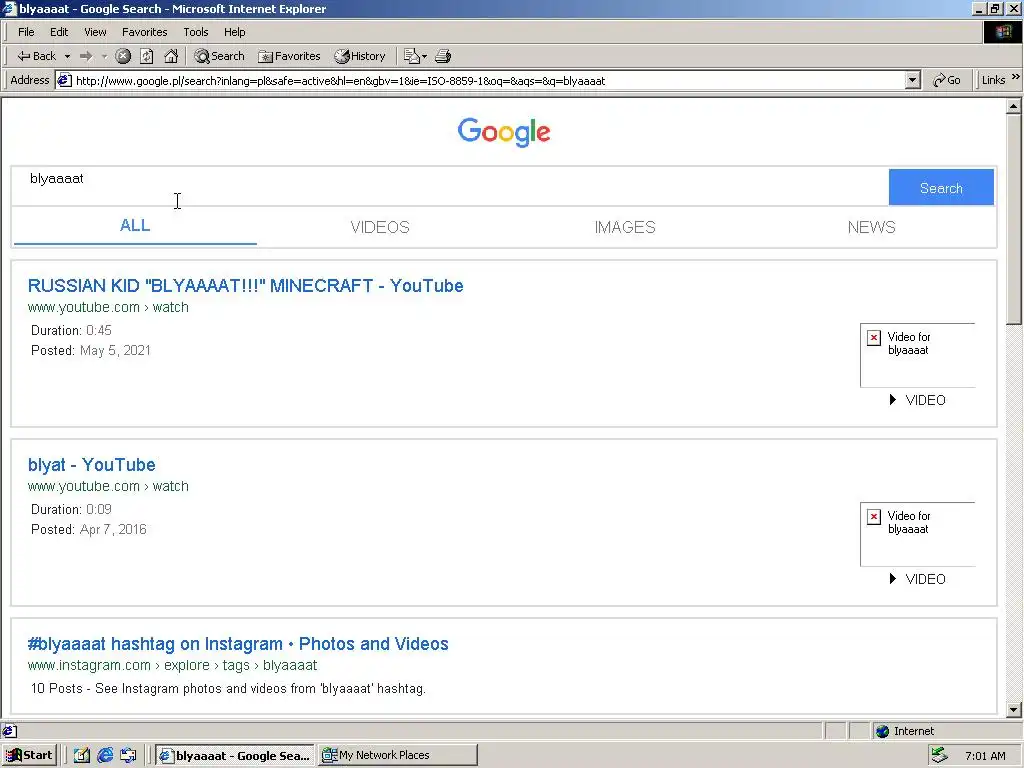Expand the Mail button dropdown arrow
The height and width of the screenshot is (768, 1024).
tap(424, 56)
